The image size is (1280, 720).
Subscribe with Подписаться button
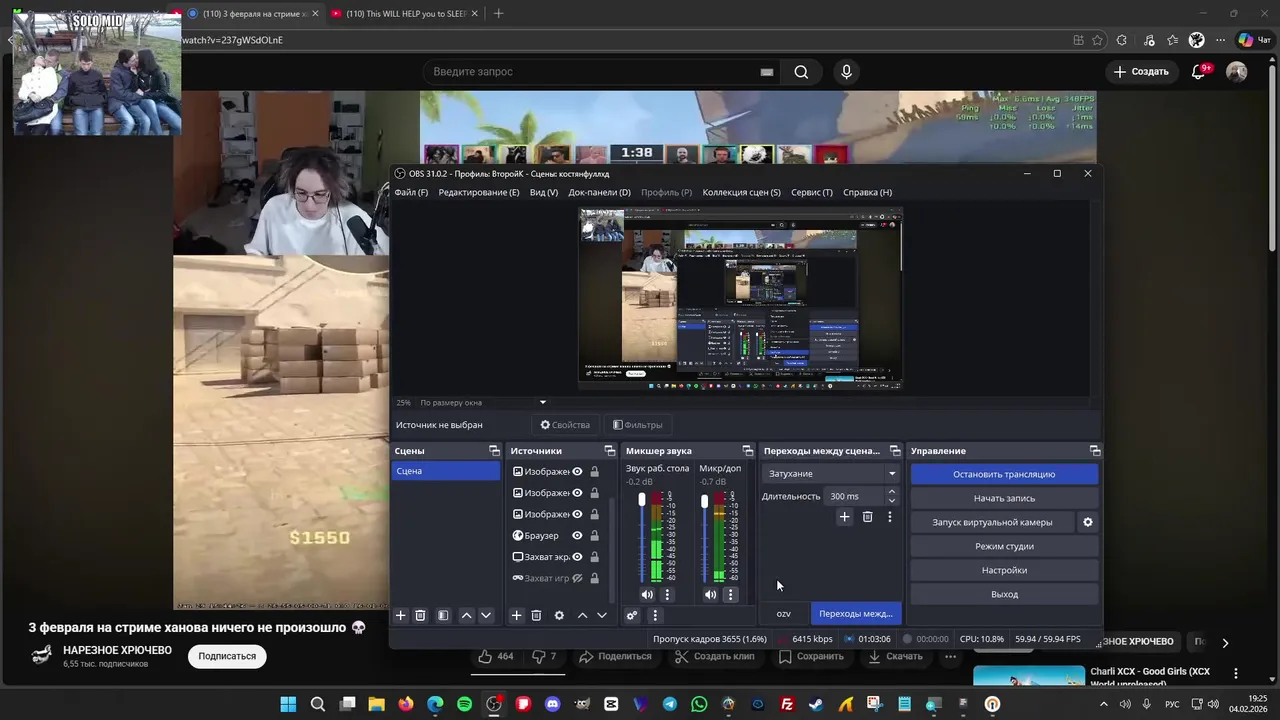pyautogui.click(x=227, y=656)
